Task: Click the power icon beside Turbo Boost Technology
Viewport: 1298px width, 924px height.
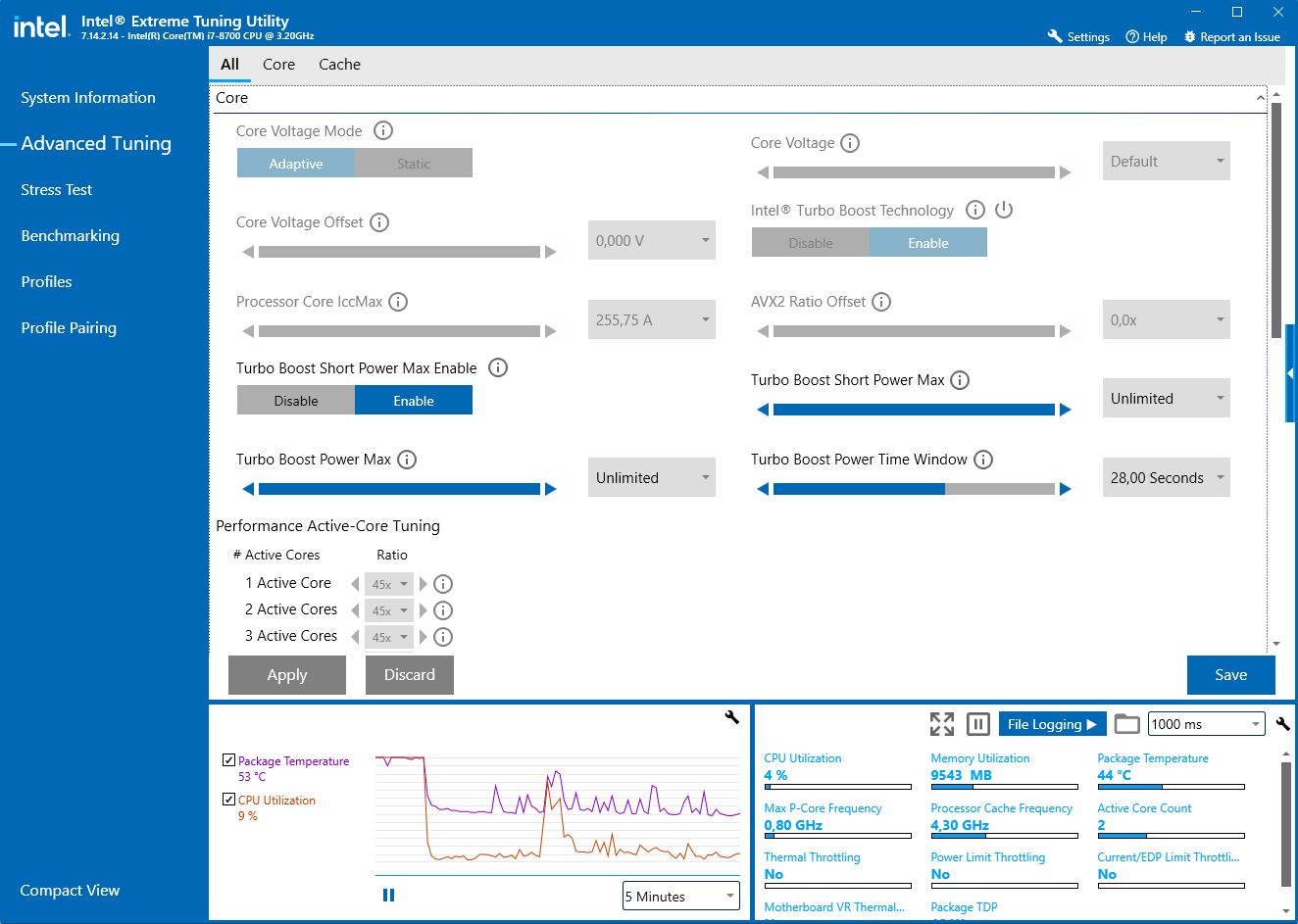Action: [x=1003, y=210]
